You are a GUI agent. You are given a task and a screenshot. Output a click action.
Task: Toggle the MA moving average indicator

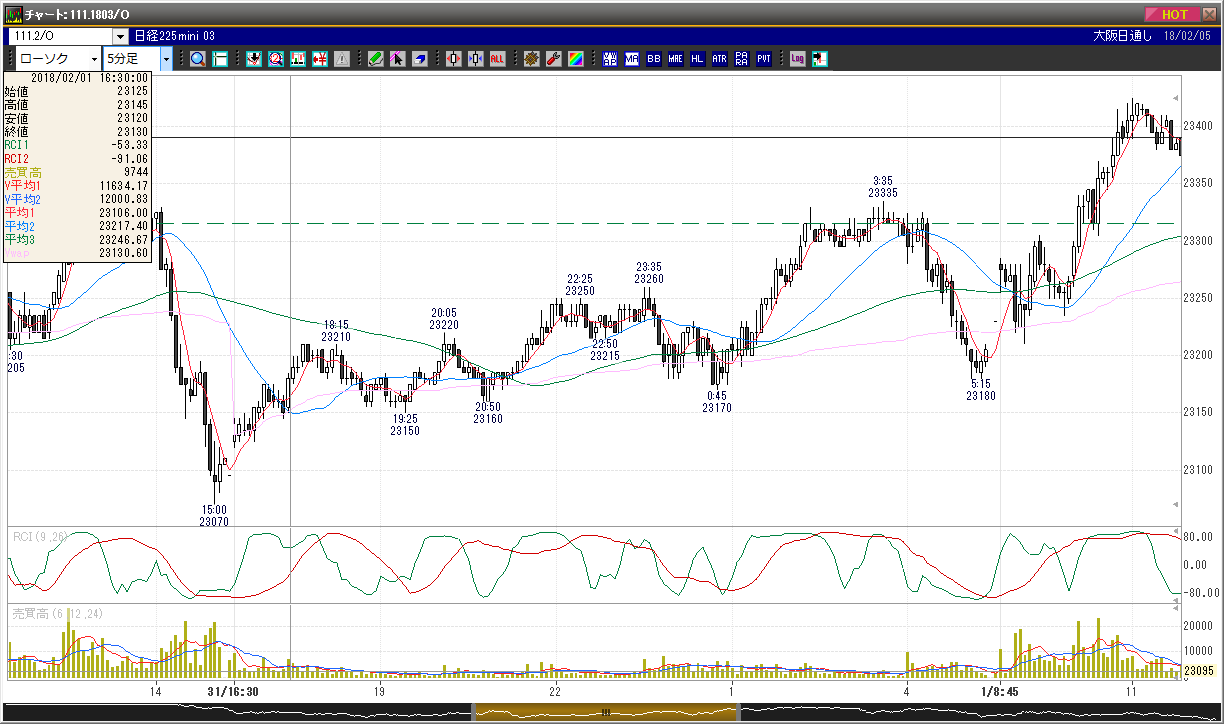631,58
